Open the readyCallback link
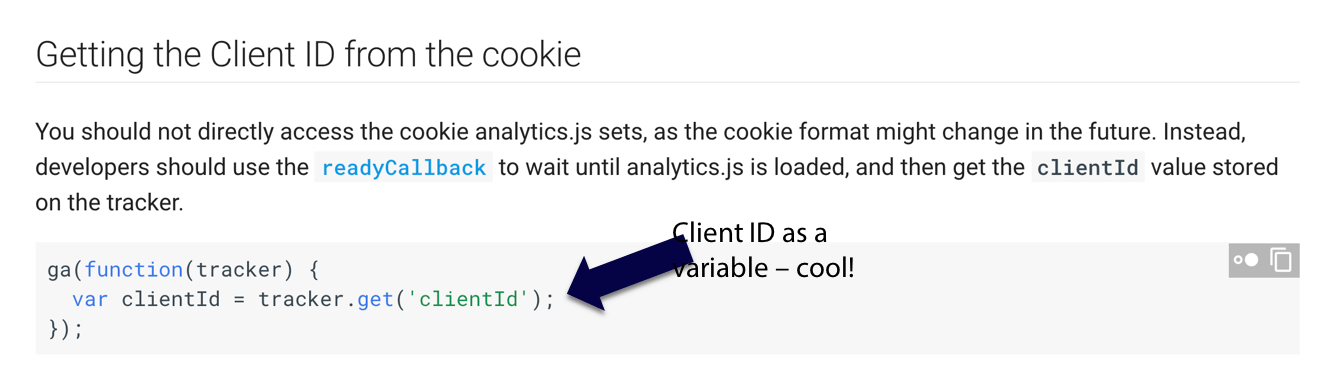Screen dimensions: 1320x383 [x=403, y=168]
